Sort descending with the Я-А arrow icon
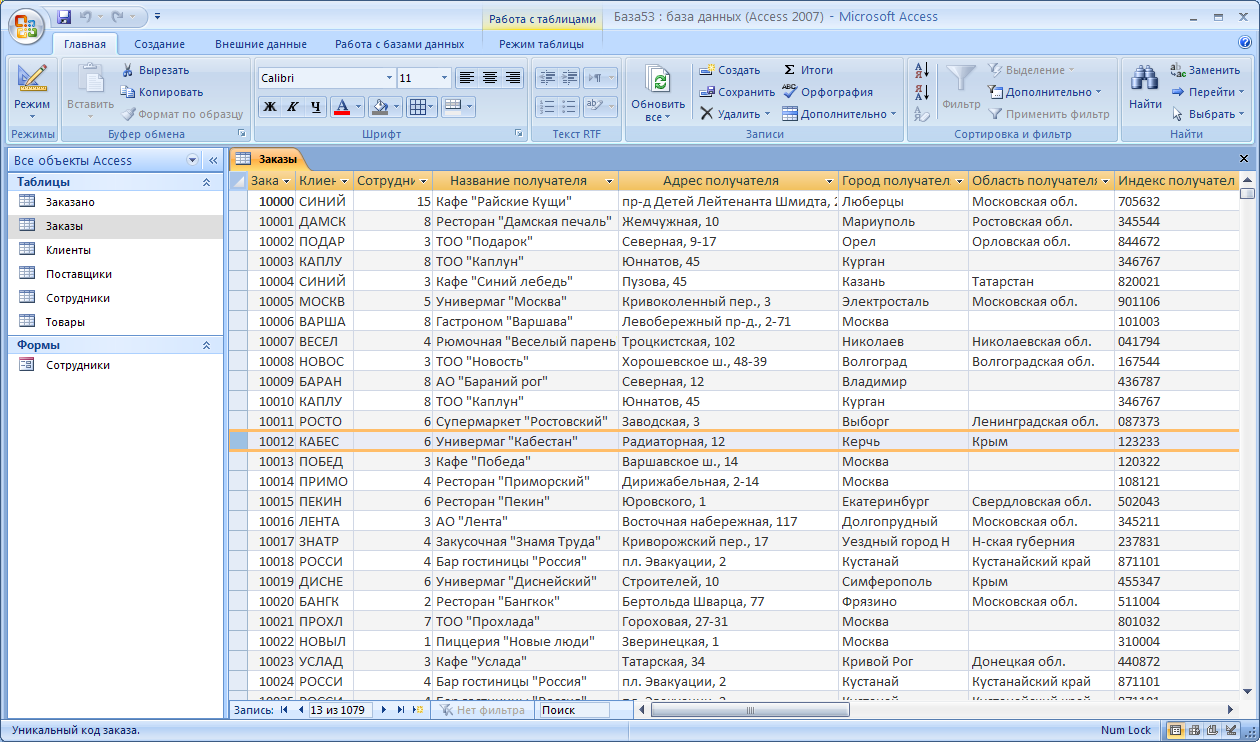 (x=922, y=92)
